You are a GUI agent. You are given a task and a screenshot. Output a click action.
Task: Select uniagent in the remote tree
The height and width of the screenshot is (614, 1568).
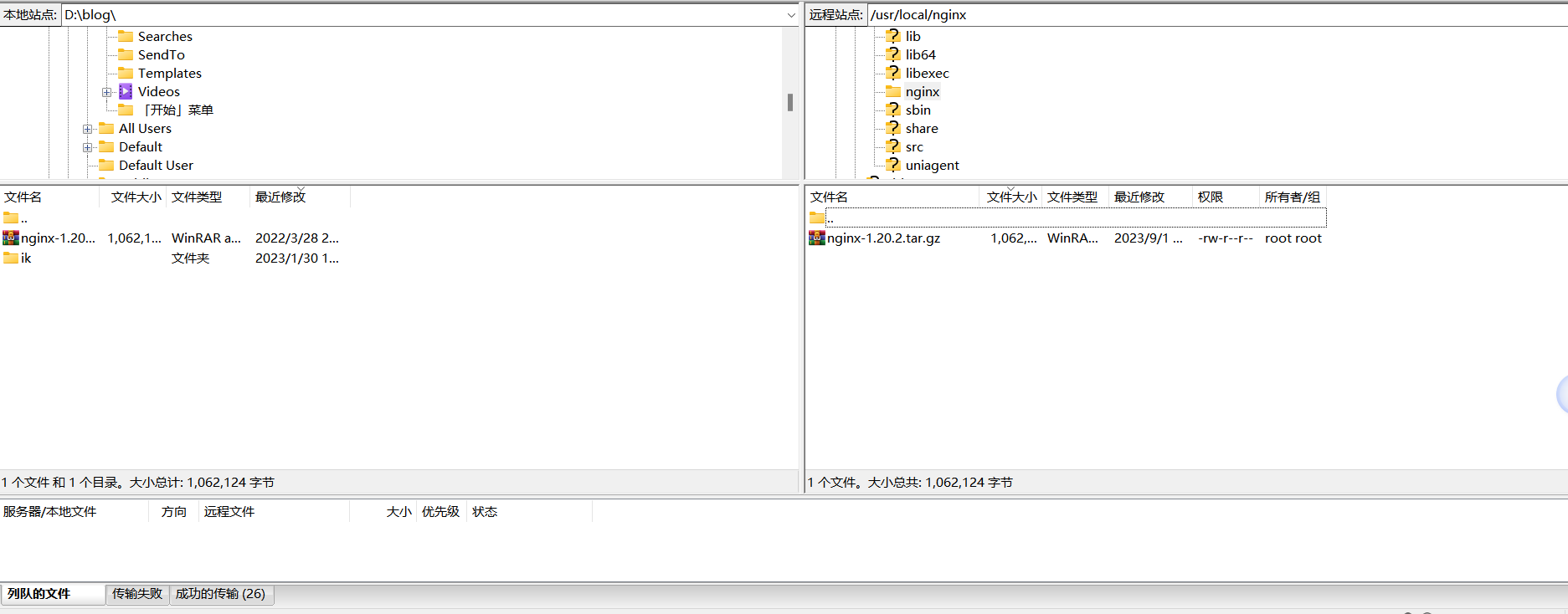pos(932,166)
